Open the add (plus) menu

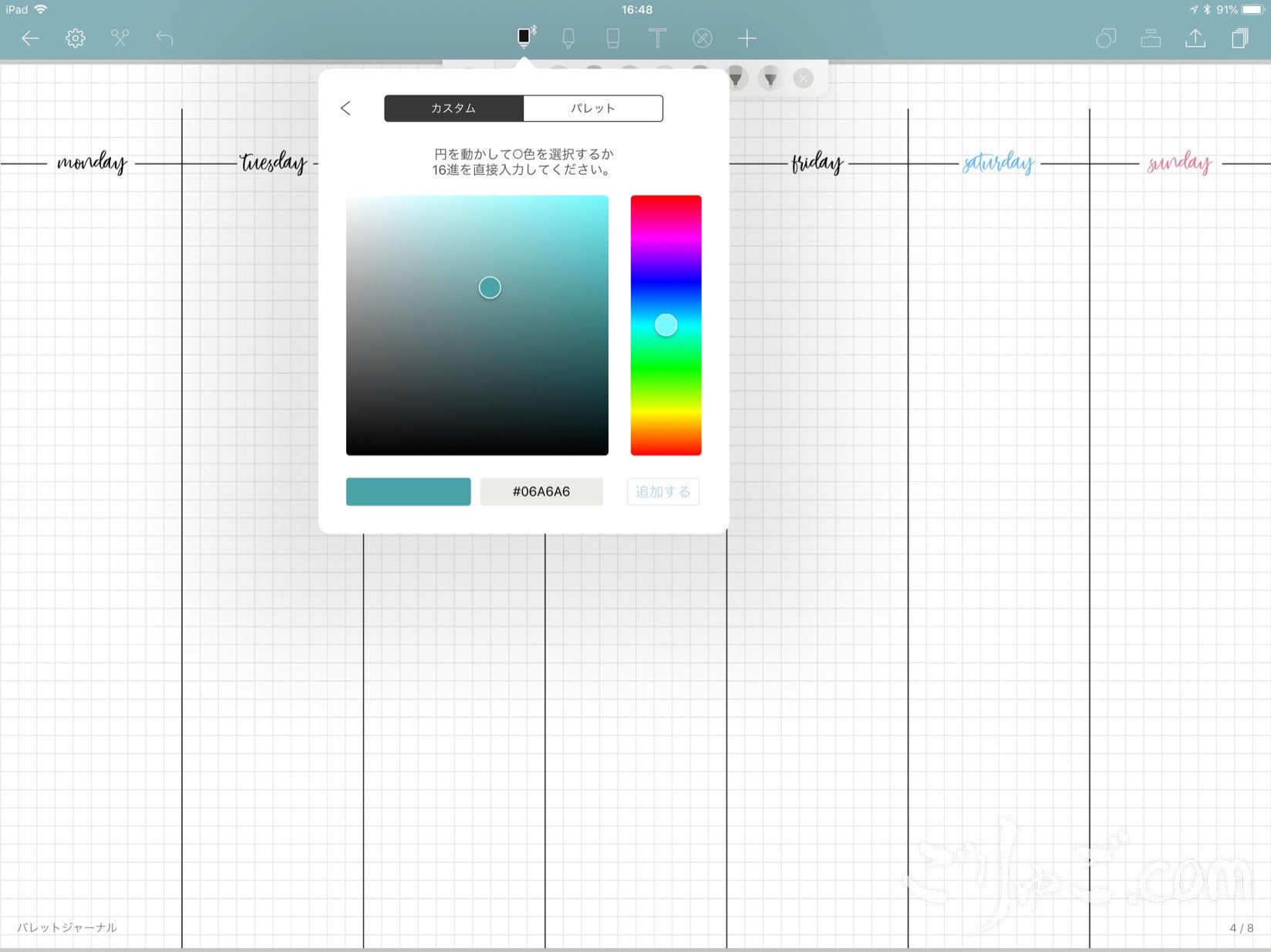747,38
